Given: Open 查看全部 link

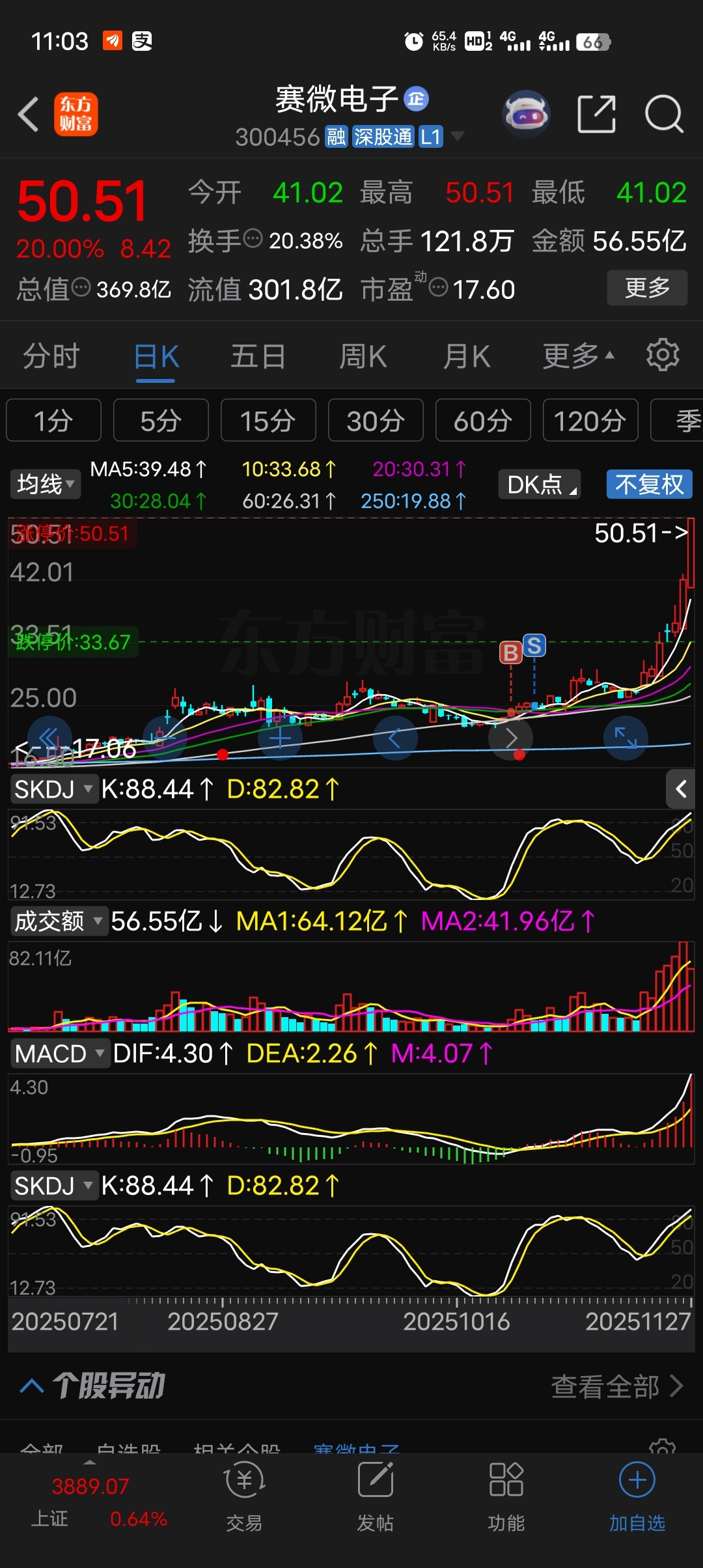Looking at the screenshot, I should (617, 1386).
